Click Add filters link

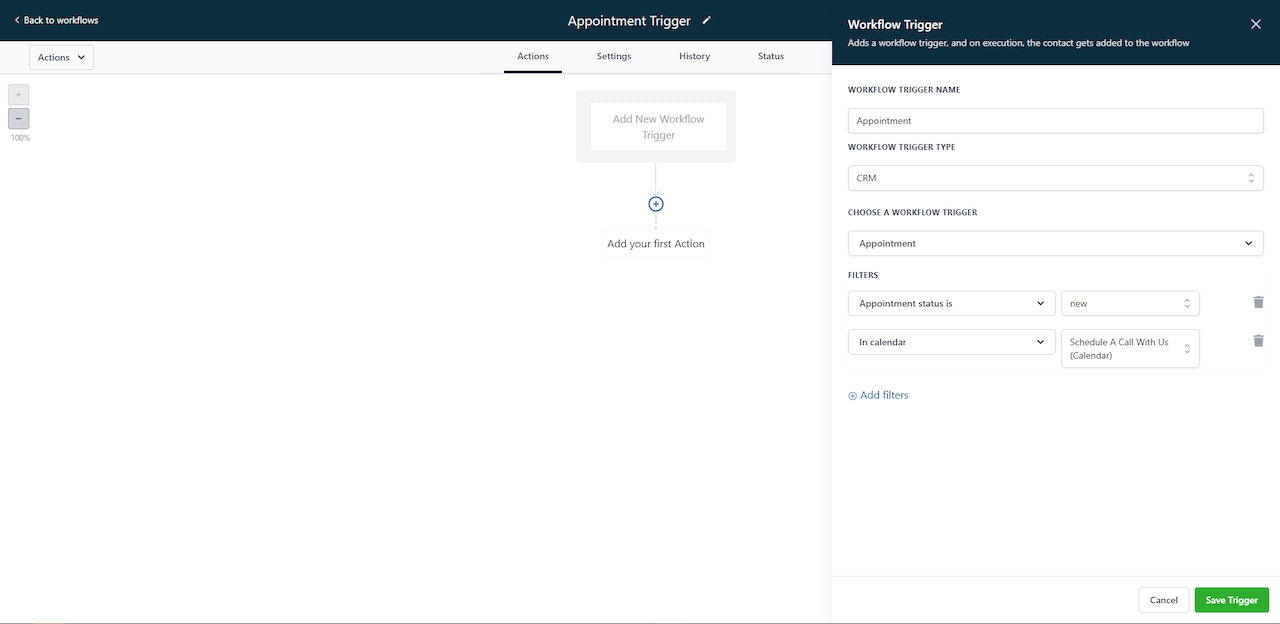pos(879,395)
